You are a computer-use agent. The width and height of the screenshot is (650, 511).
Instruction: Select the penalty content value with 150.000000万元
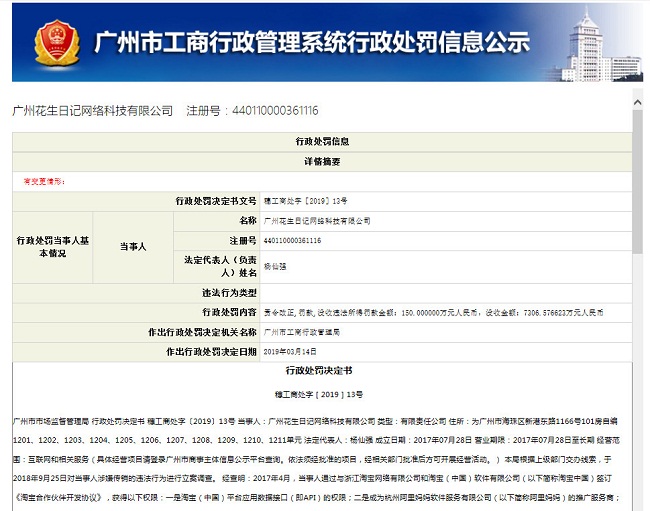433,313
